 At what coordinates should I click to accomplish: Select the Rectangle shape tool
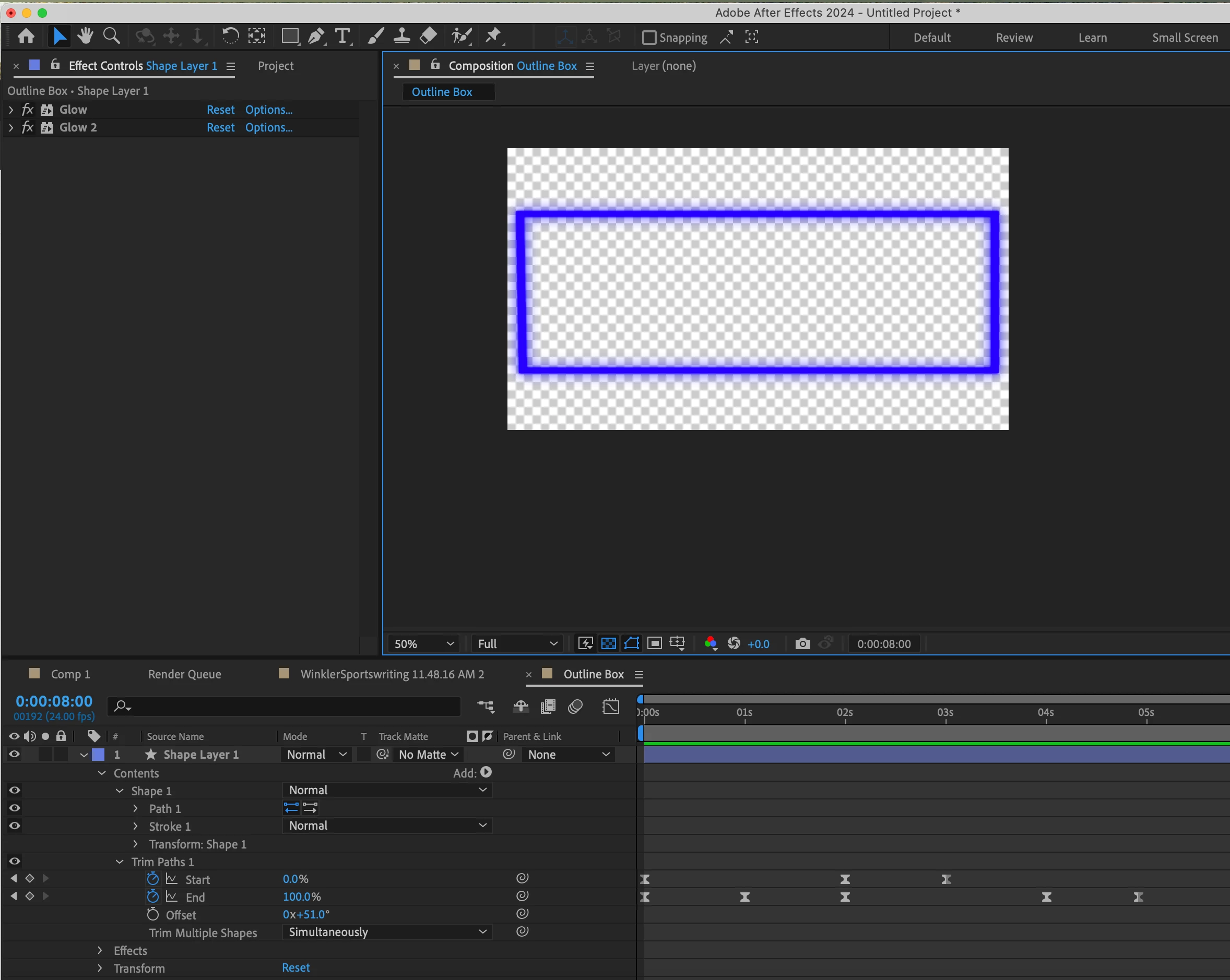[x=290, y=37]
